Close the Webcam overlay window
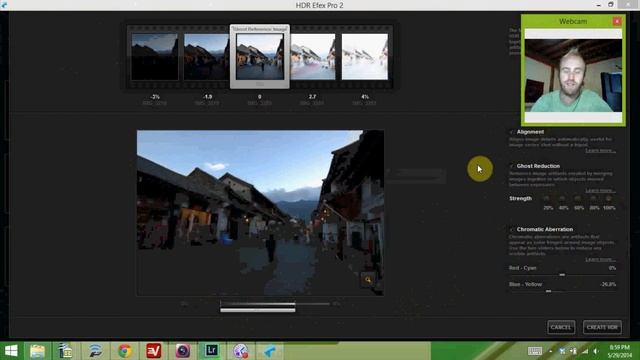640x360 pixels. pos(617,21)
